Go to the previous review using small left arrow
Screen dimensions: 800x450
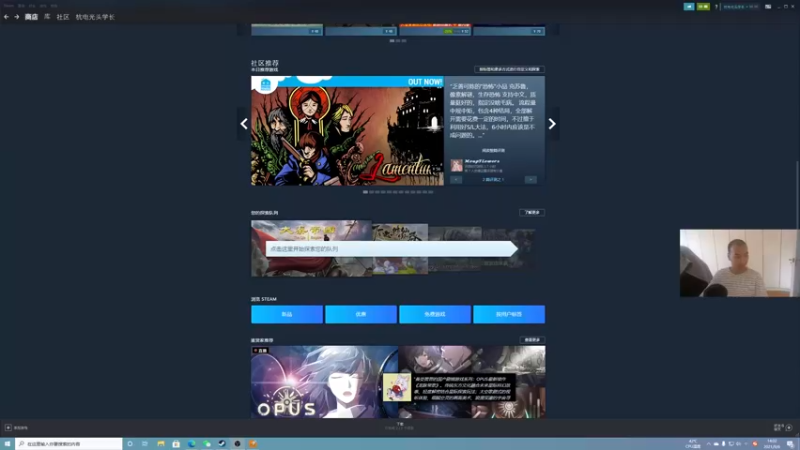click(x=456, y=180)
